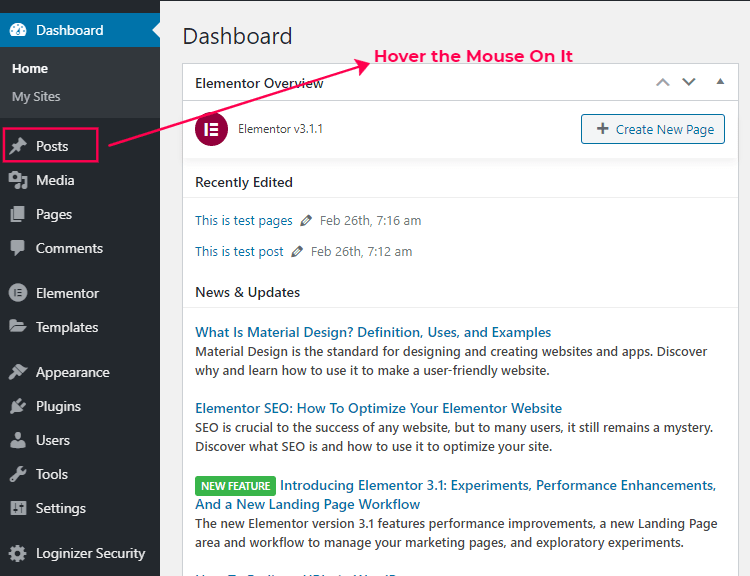Click the Feb 26th, 7:16 am timestamp

(371, 221)
